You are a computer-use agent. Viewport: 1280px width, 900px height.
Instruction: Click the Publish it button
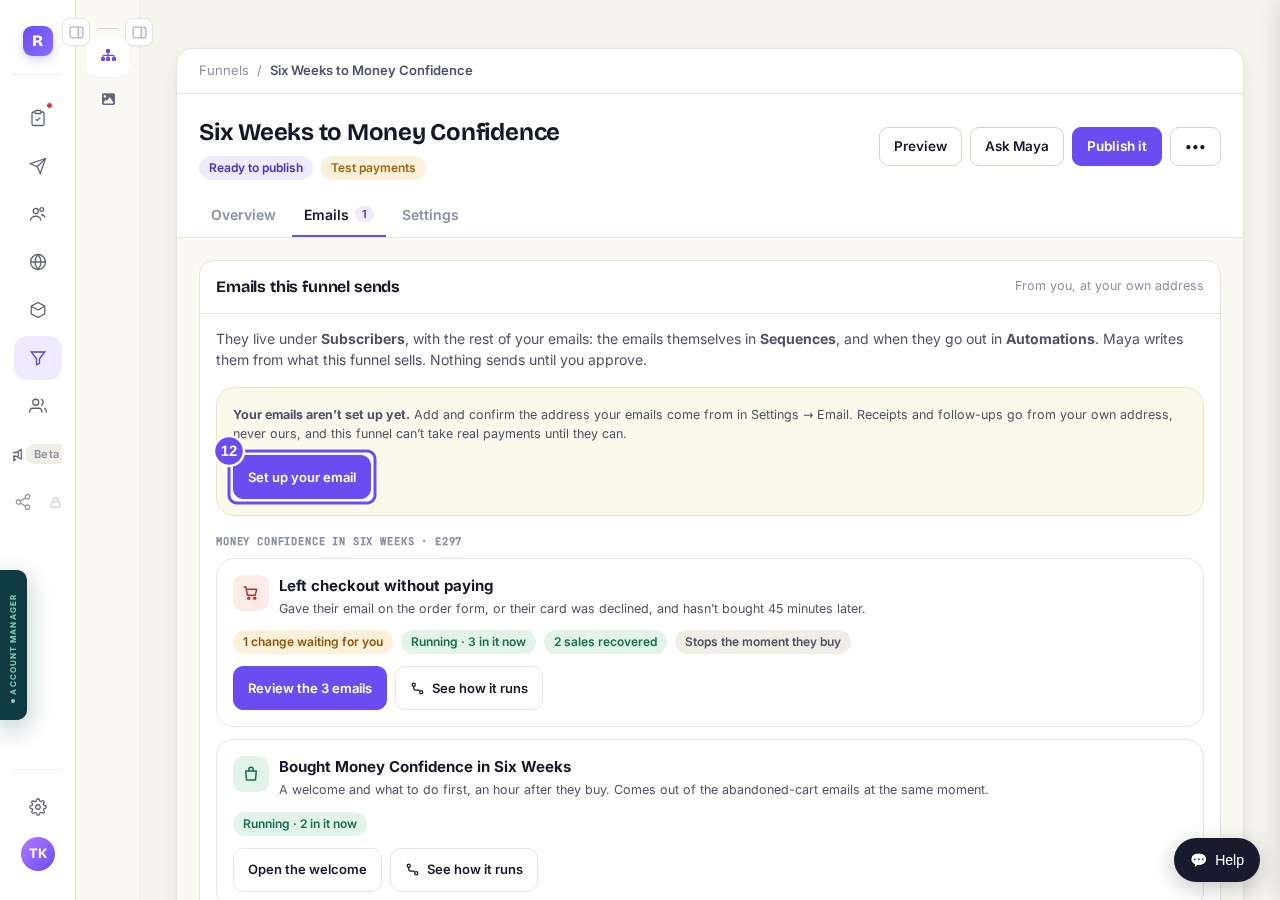coord(1117,146)
